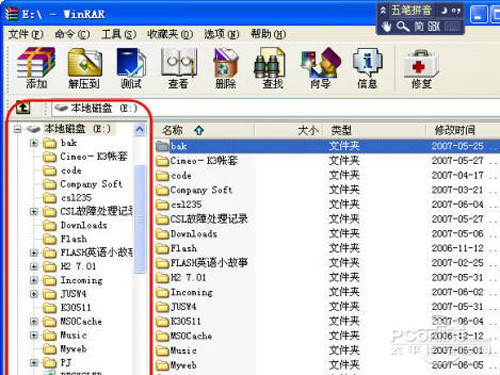
Task: Select Cimeo- K3帐套 in the folder tree
Action: coord(94,156)
